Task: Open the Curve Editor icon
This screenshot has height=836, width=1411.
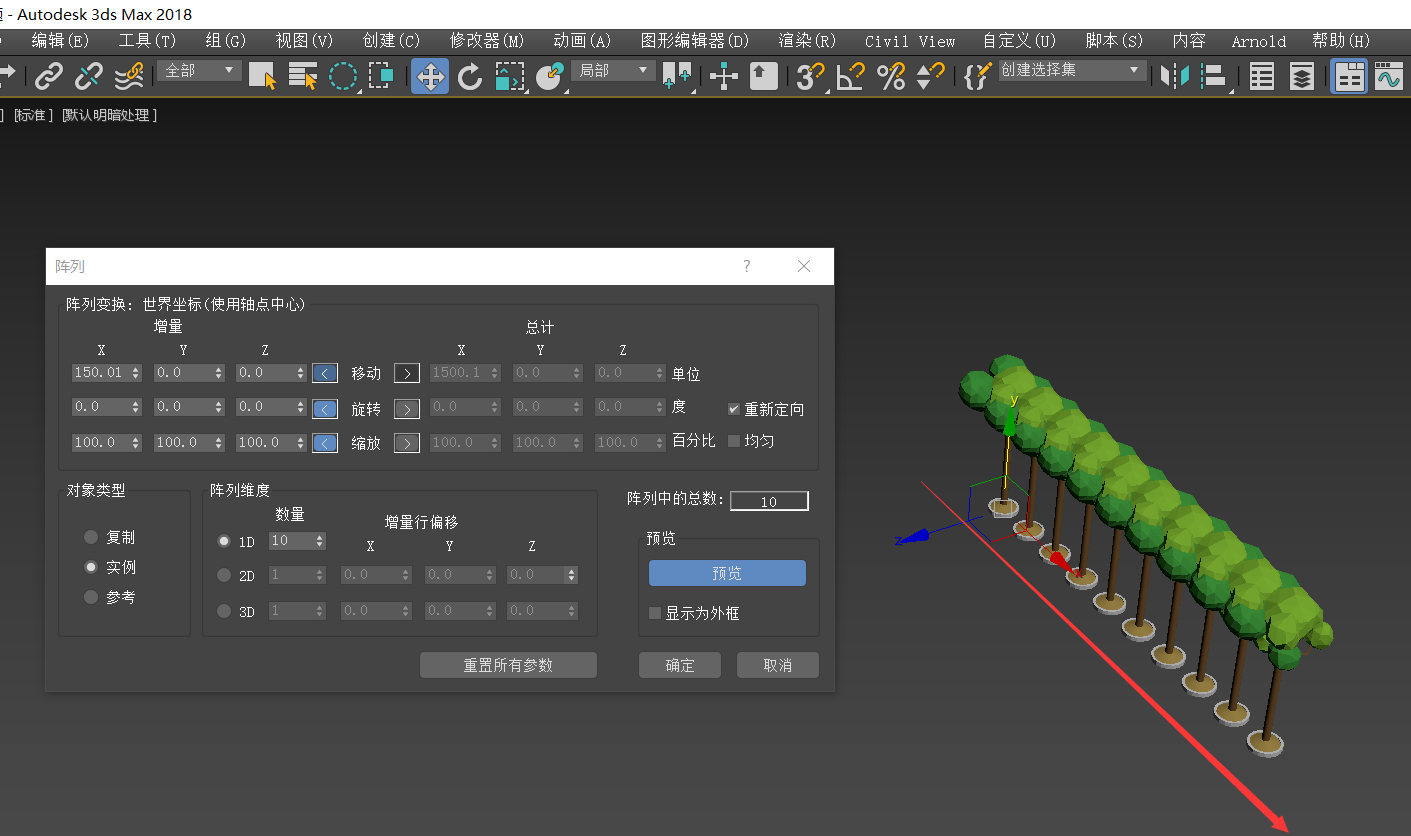Action: (1389, 76)
